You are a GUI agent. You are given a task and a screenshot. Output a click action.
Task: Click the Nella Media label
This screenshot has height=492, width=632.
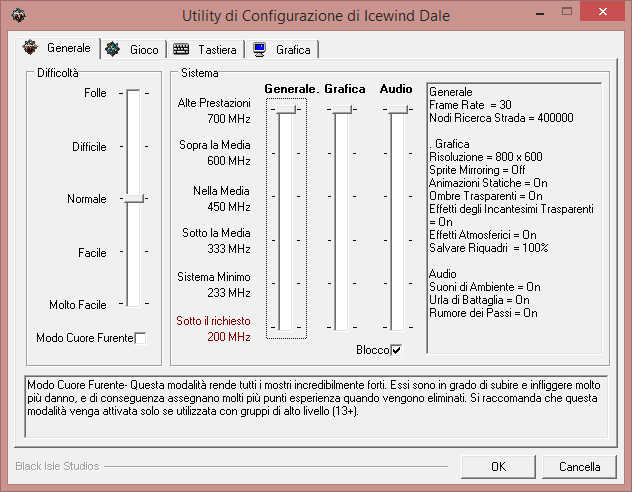point(221,191)
